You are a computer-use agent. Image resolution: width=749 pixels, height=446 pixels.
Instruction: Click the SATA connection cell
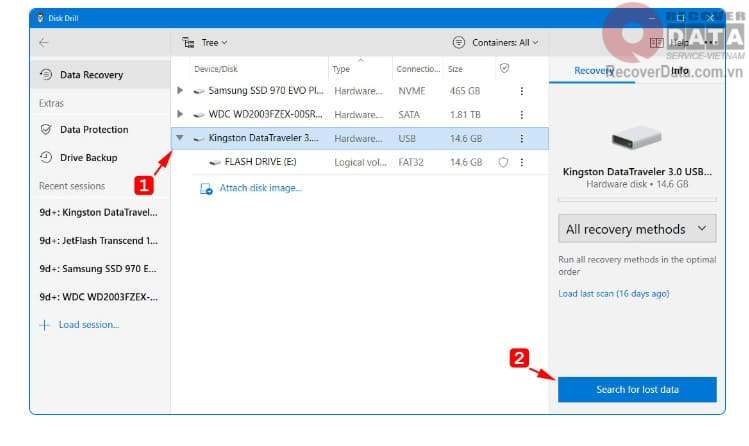point(409,115)
